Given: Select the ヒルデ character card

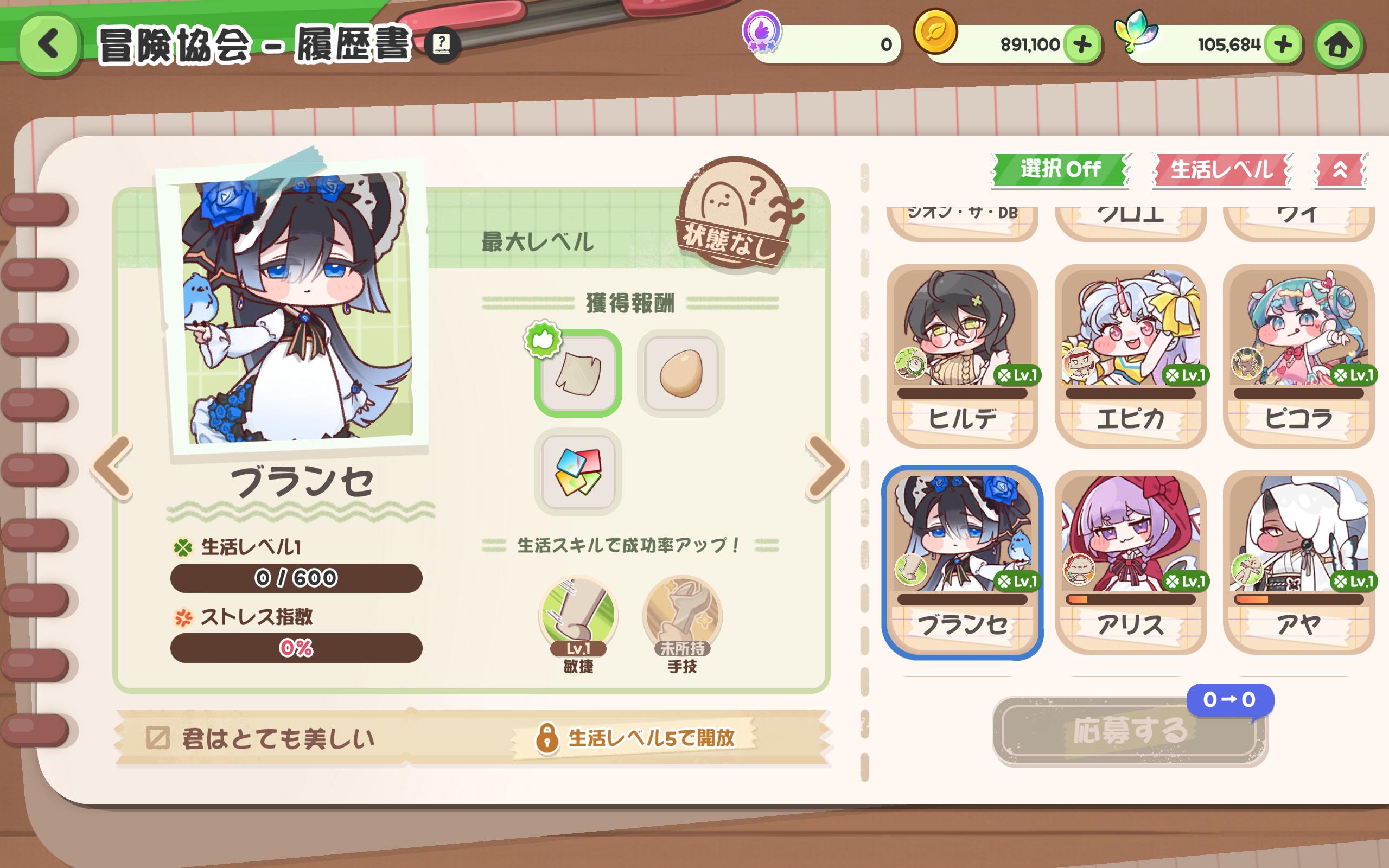Looking at the screenshot, I should [x=962, y=356].
